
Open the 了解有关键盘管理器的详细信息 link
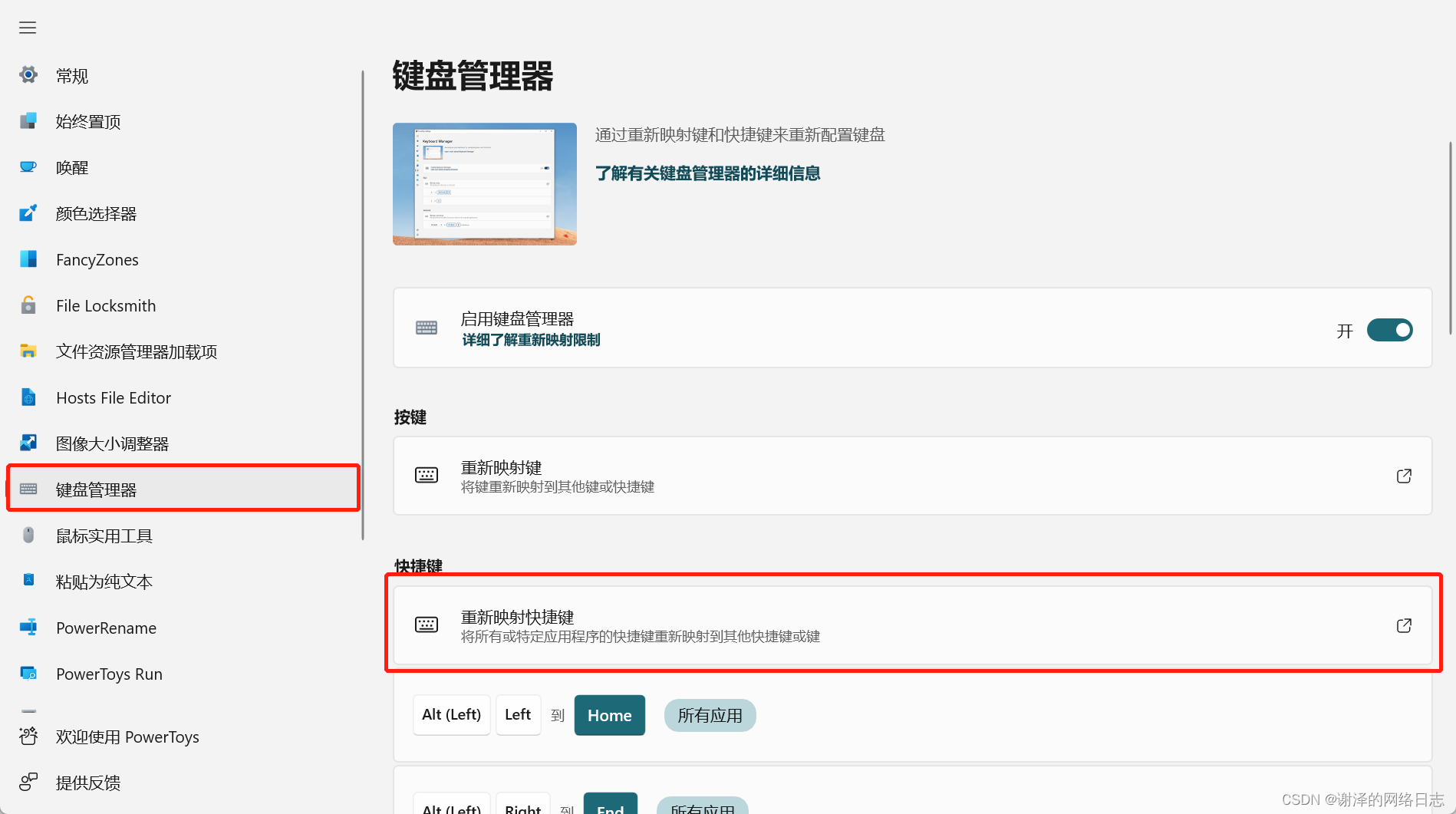click(x=707, y=173)
